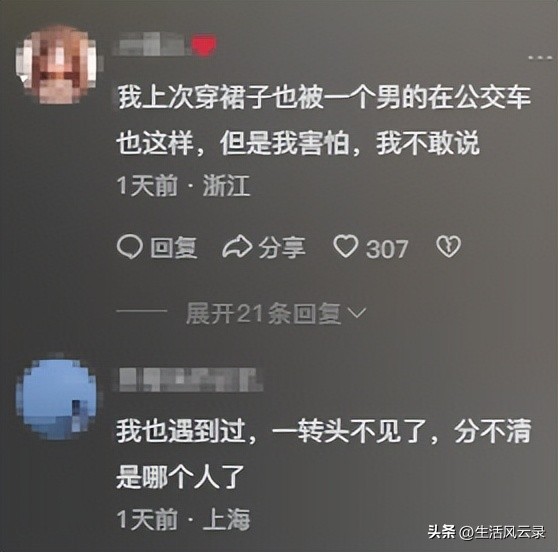This screenshot has height=552, width=558.
Task: Expand the 21 hidden replies
Action: point(263,314)
